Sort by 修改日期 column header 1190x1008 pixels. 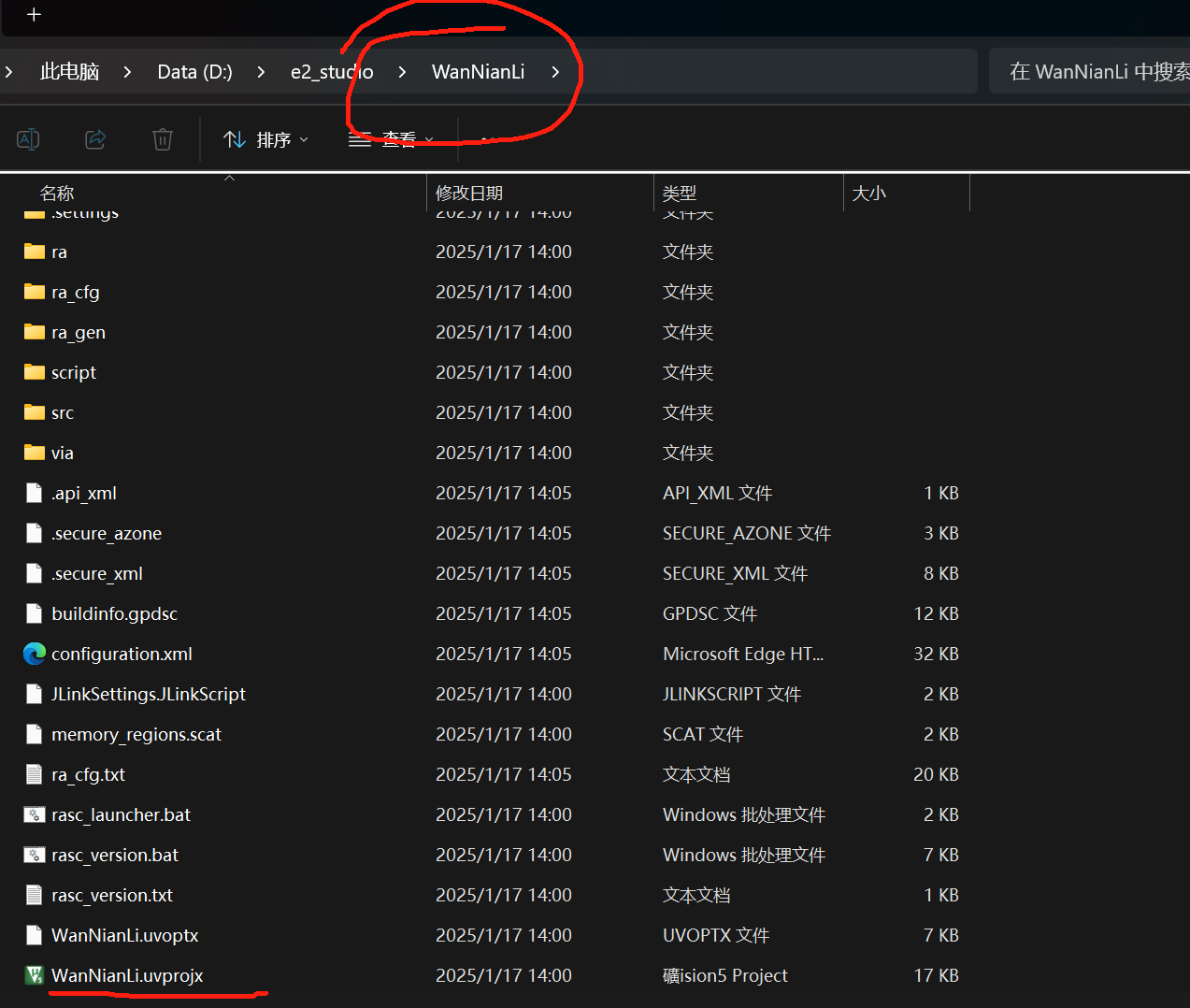click(x=469, y=193)
